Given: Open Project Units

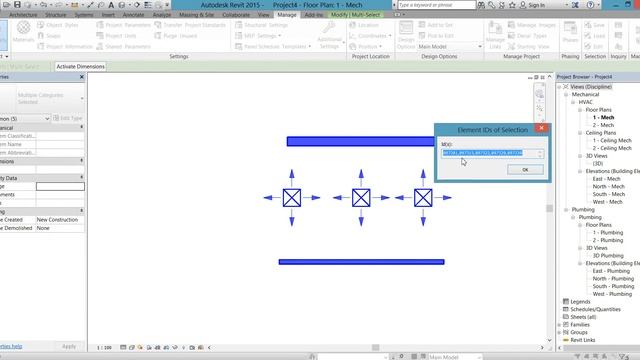Looking at the screenshot, I should click(116, 36).
